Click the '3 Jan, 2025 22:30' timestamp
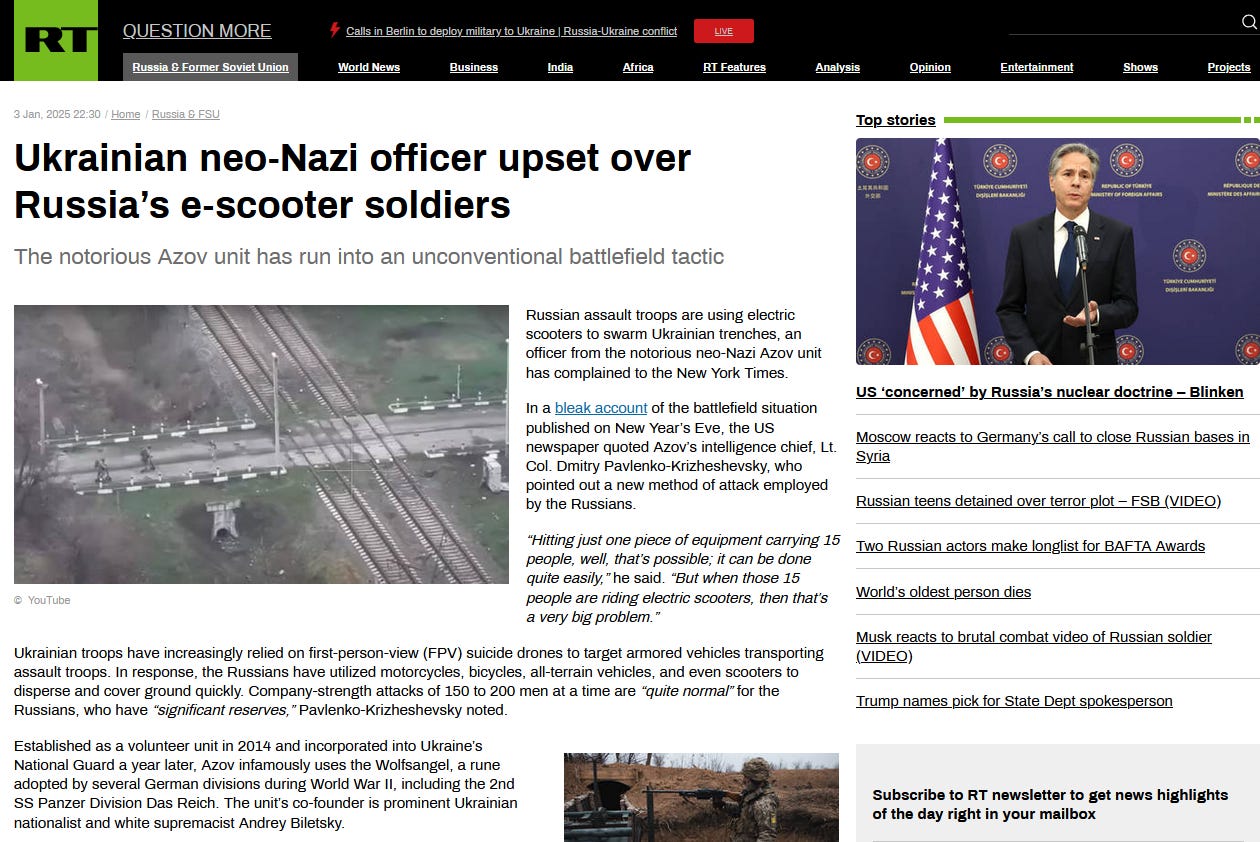The image size is (1260, 842). click(57, 114)
